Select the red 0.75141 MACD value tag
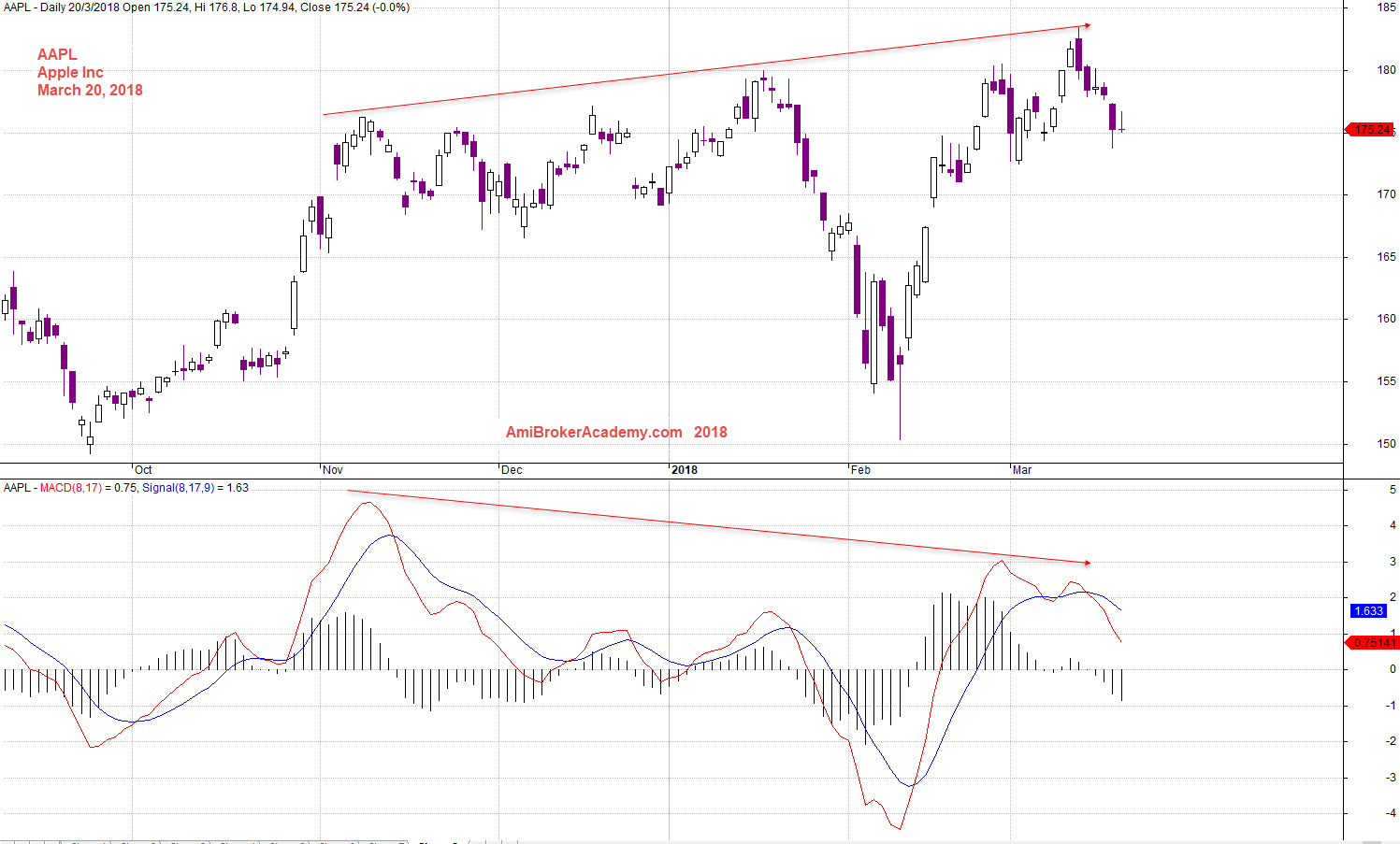The width and height of the screenshot is (1400, 844). (1371, 642)
